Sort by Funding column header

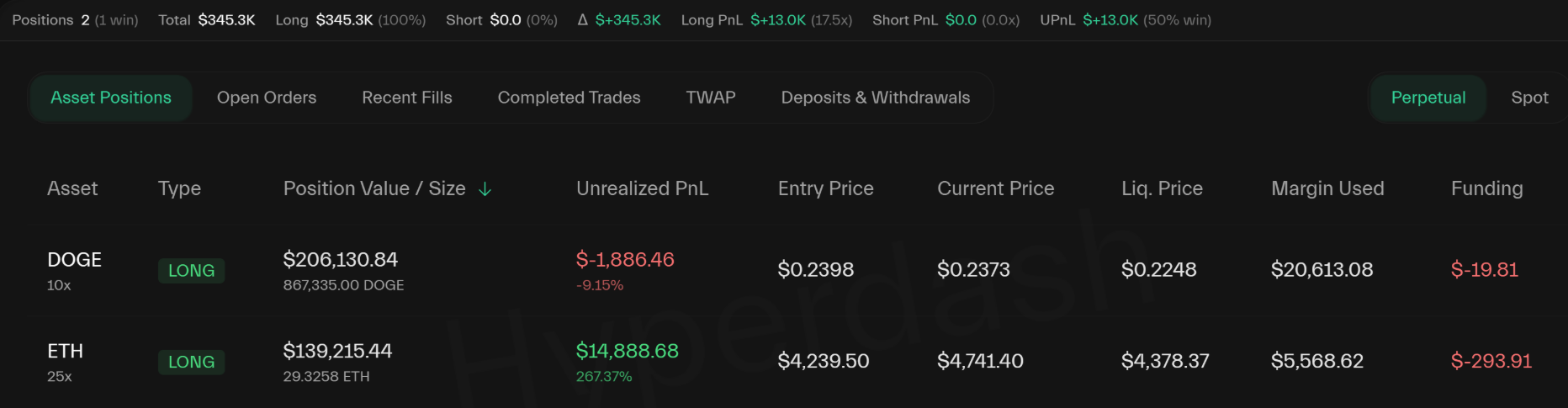click(x=1487, y=188)
